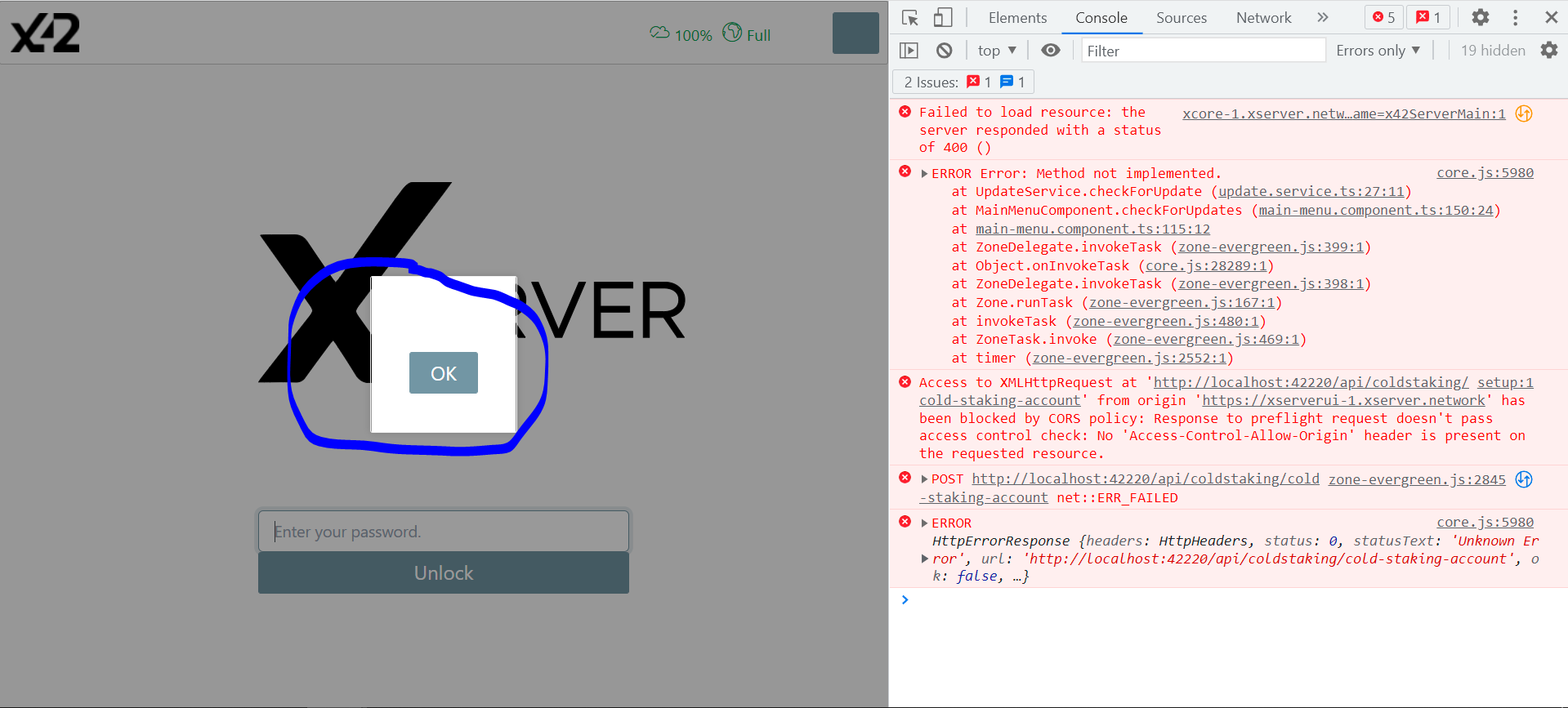The height and width of the screenshot is (708, 1568).
Task: Expand the 'Method not implemented' error entry
Action: click(924, 174)
